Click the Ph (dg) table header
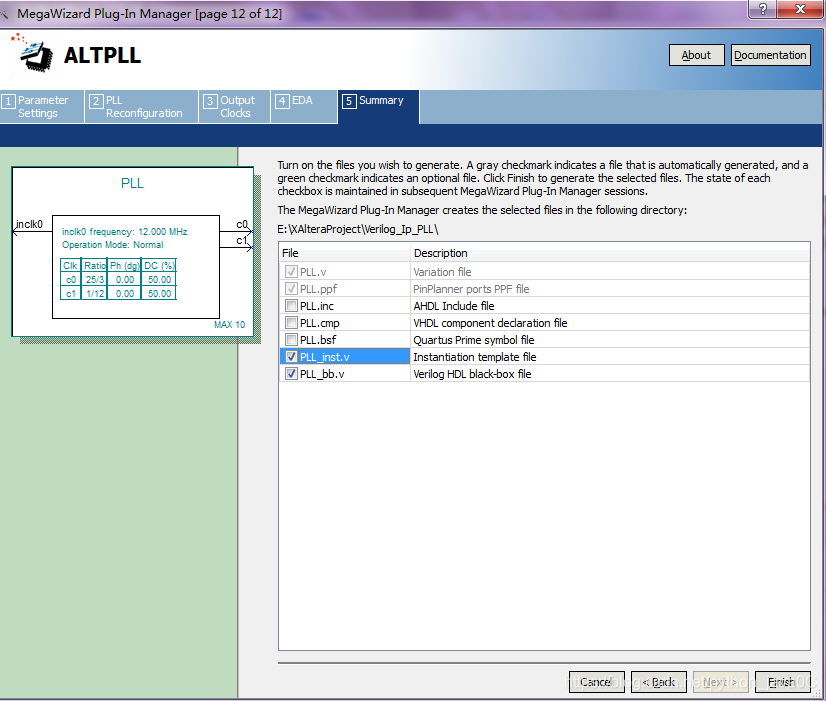Image resolution: width=826 pixels, height=701 pixels. pos(125,265)
